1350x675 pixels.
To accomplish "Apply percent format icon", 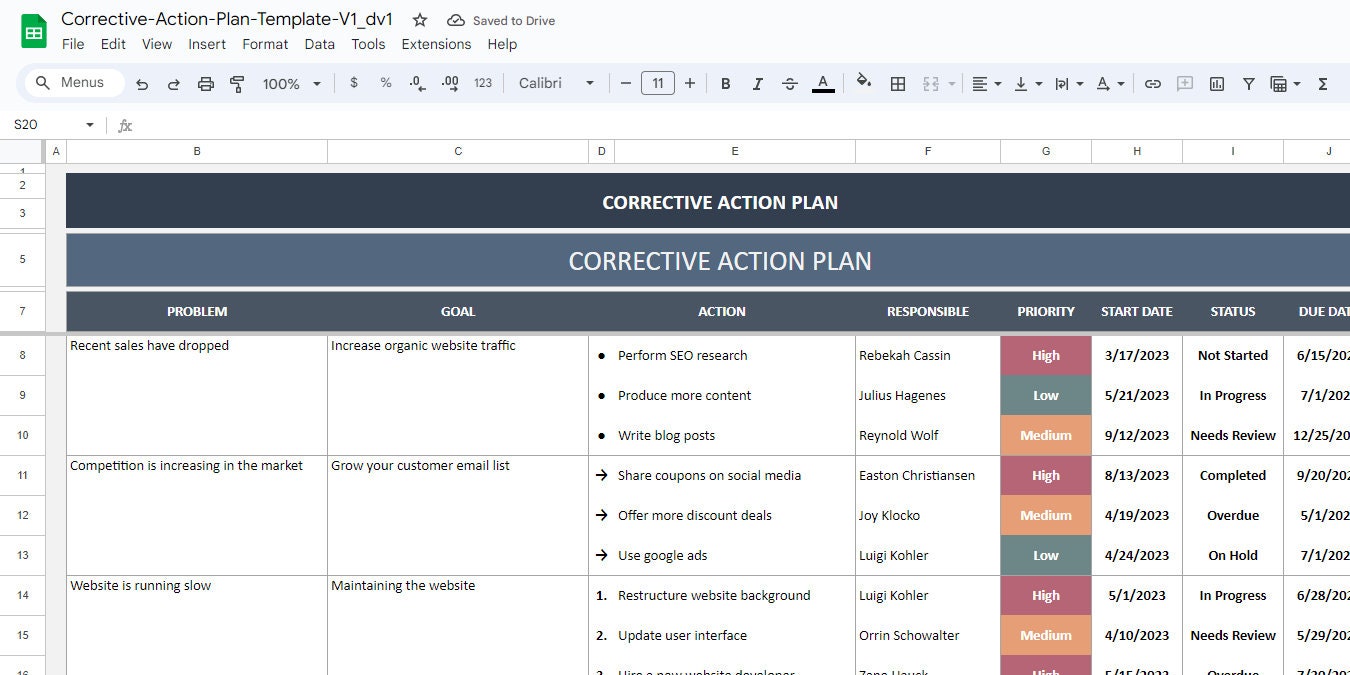I will click(x=386, y=83).
